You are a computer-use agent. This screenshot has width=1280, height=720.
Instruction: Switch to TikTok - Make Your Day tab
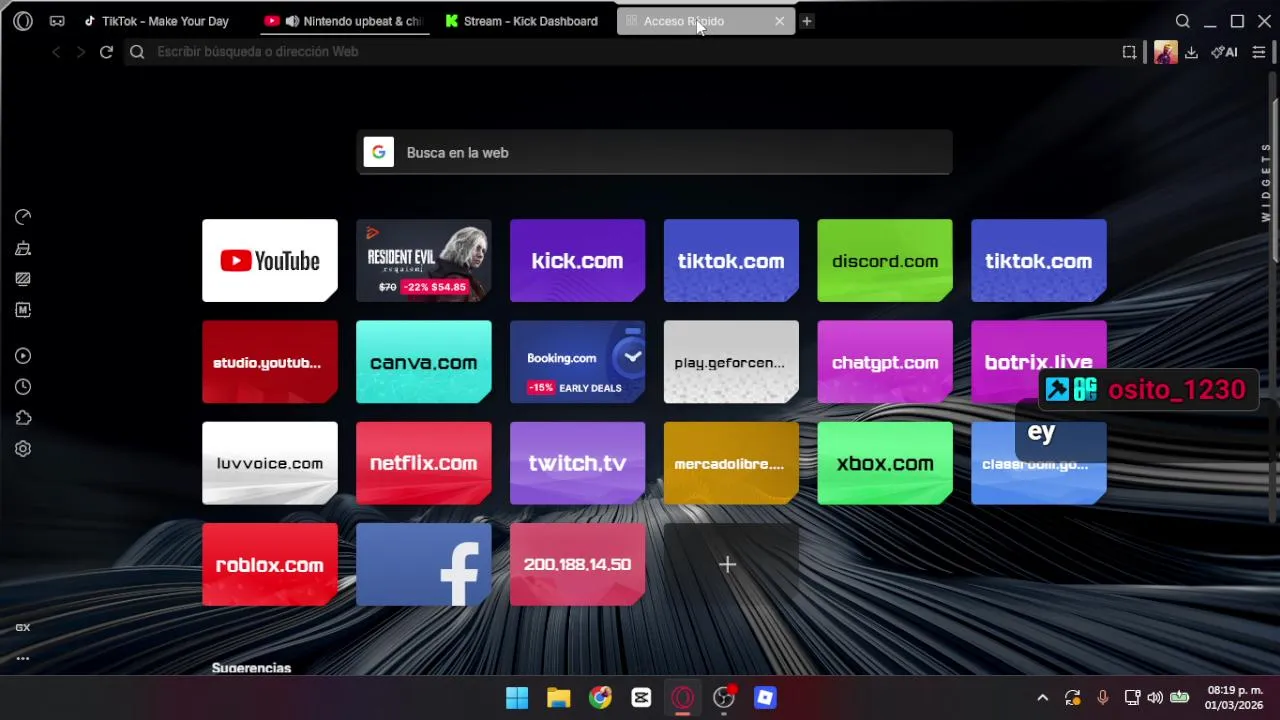(156, 21)
